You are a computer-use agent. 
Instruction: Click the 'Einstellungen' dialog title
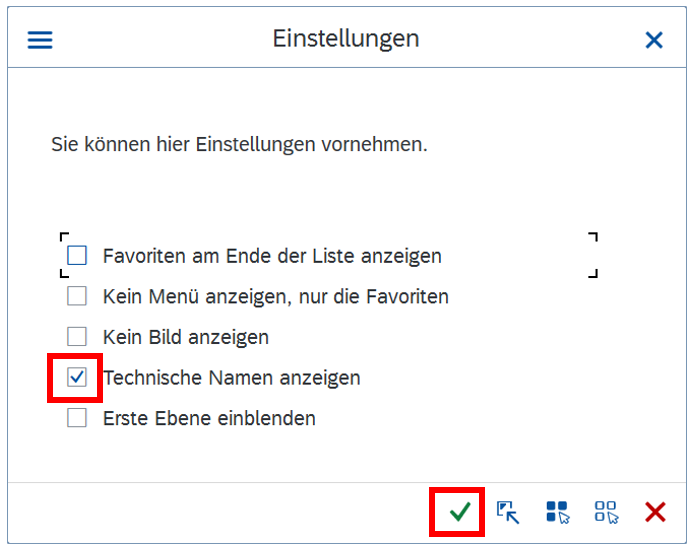point(346,39)
